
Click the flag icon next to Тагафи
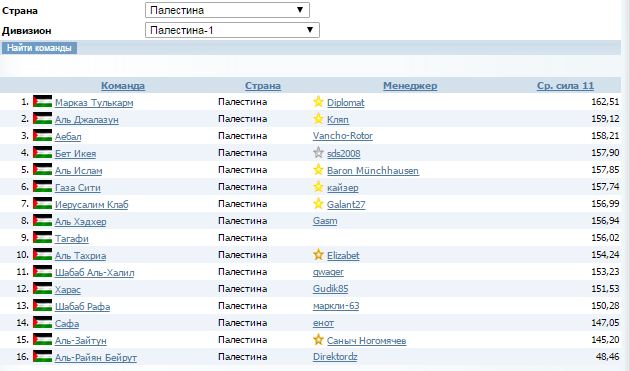pyautogui.click(x=43, y=238)
